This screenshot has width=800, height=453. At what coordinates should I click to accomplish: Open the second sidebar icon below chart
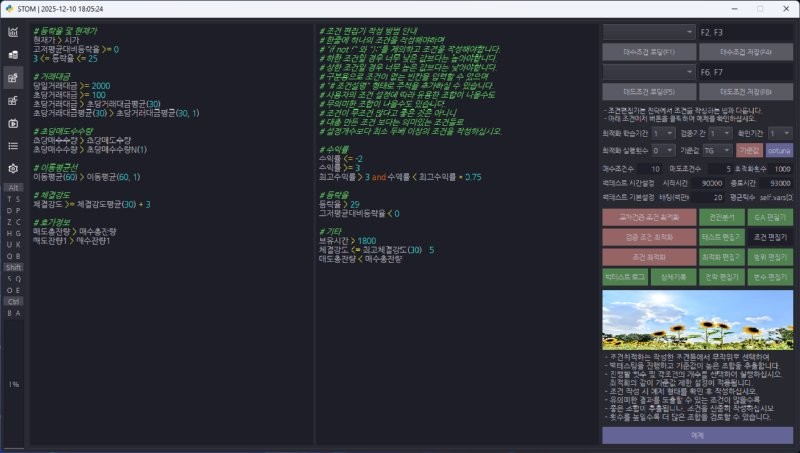[14, 54]
